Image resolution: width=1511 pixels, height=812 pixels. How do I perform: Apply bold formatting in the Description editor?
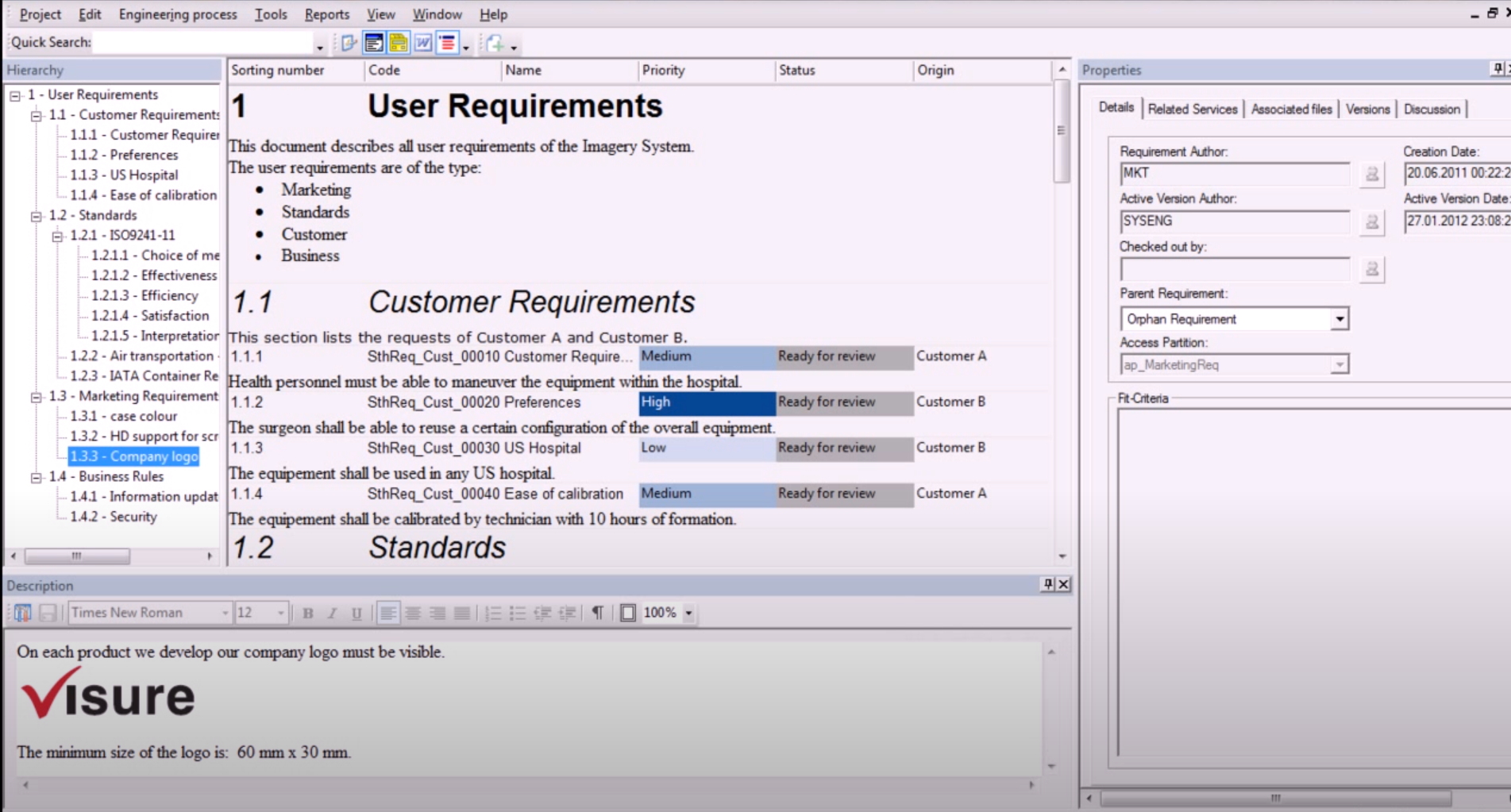point(308,613)
